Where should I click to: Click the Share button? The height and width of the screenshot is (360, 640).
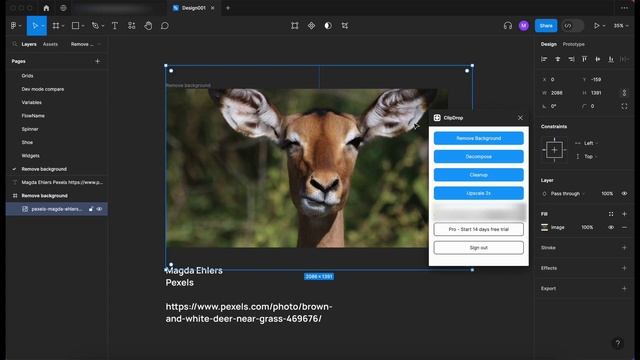[x=546, y=26]
